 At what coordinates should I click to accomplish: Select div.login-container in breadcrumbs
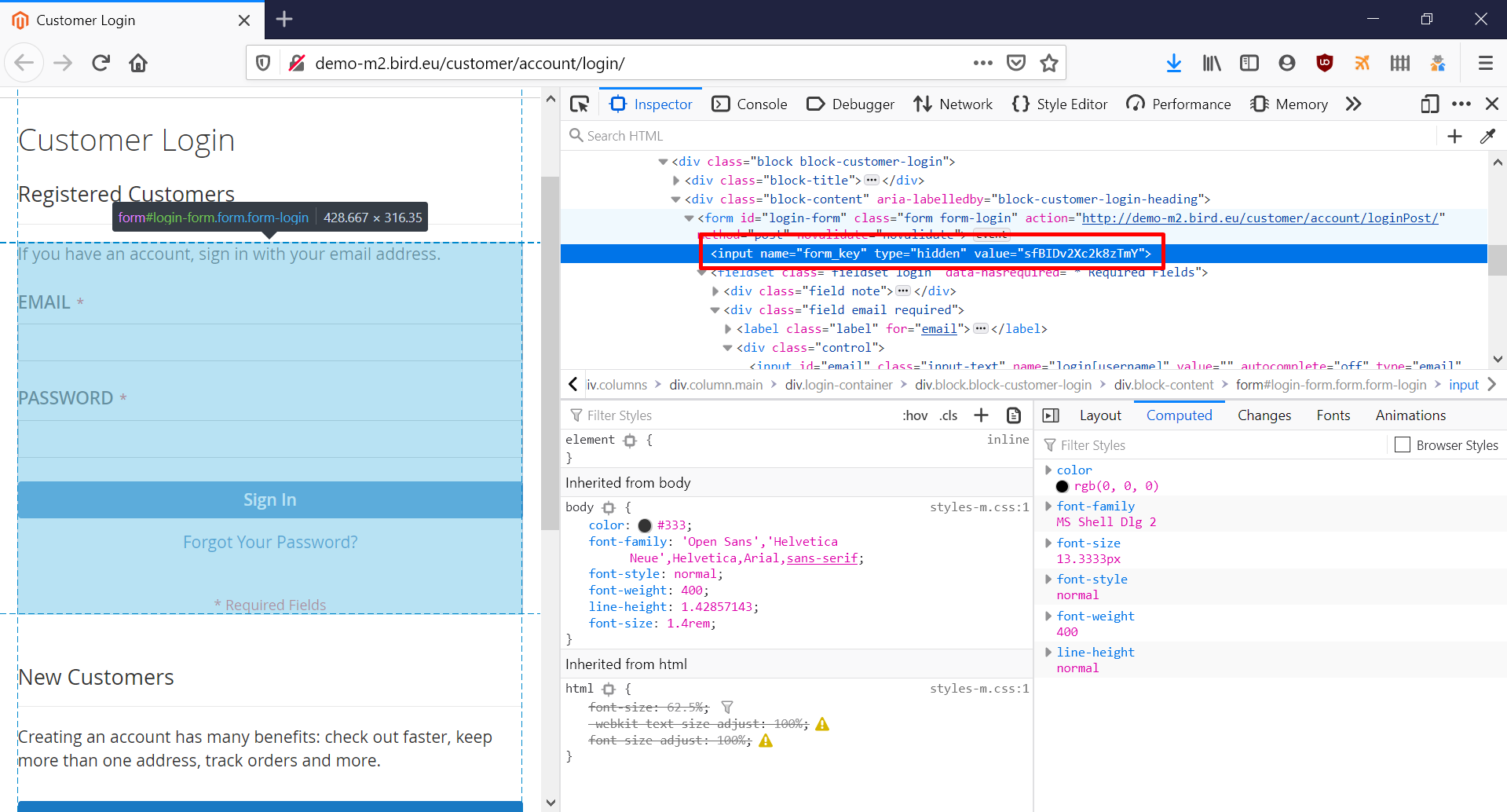tap(839, 385)
